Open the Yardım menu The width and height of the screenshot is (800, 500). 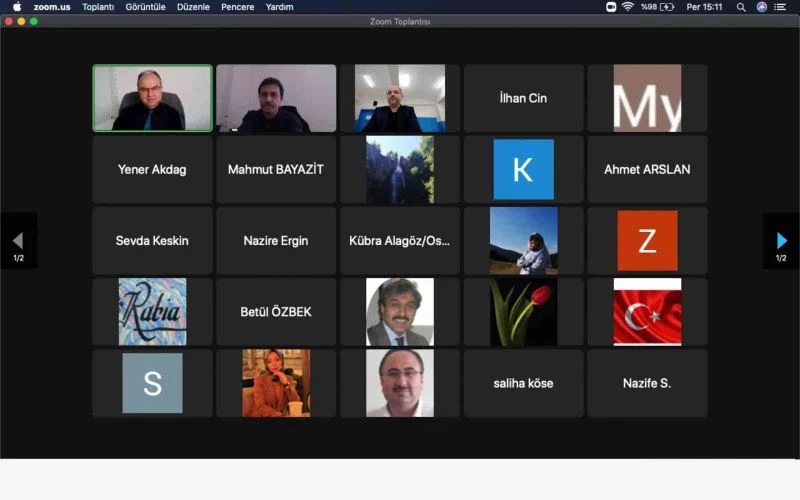[279, 7]
